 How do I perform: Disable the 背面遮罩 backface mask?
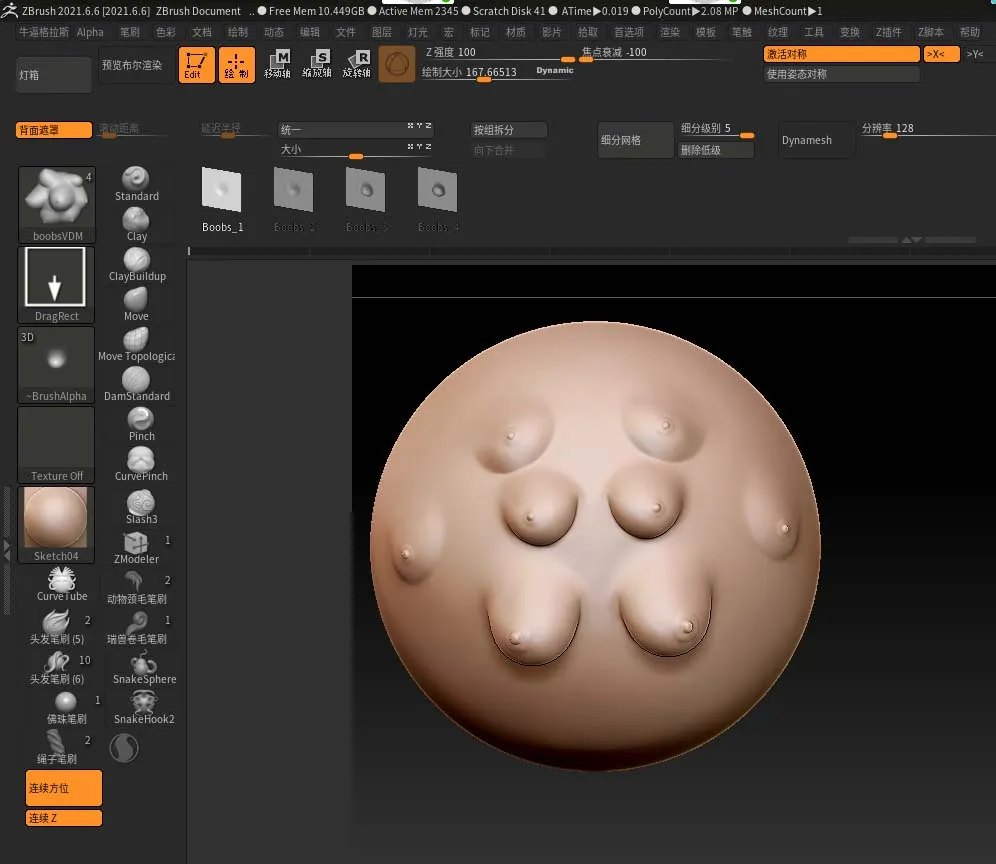(54, 130)
